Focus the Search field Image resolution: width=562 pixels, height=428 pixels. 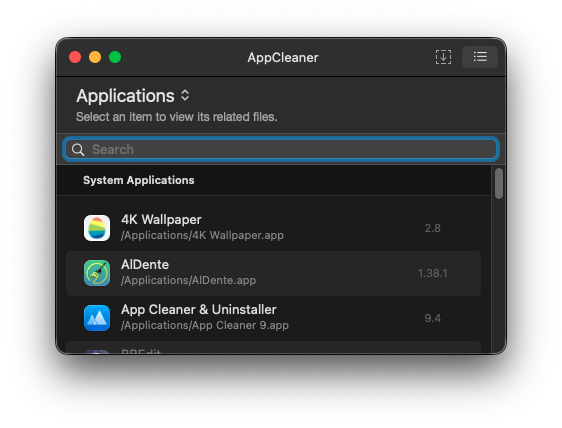point(281,149)
